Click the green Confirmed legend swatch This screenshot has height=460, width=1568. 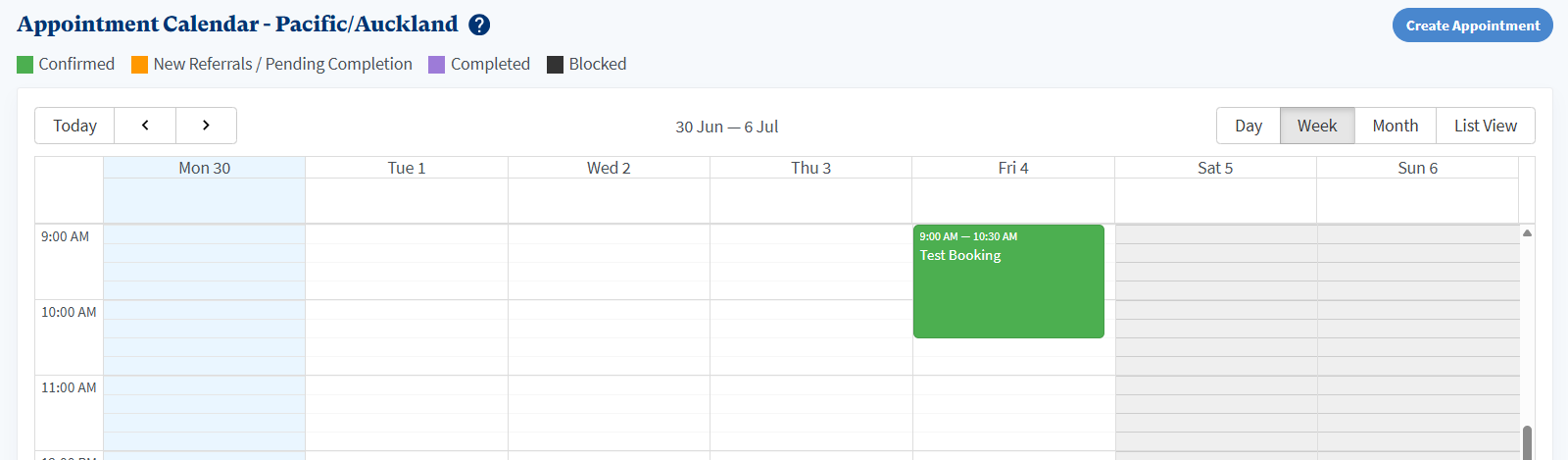(x=25, y=65)
